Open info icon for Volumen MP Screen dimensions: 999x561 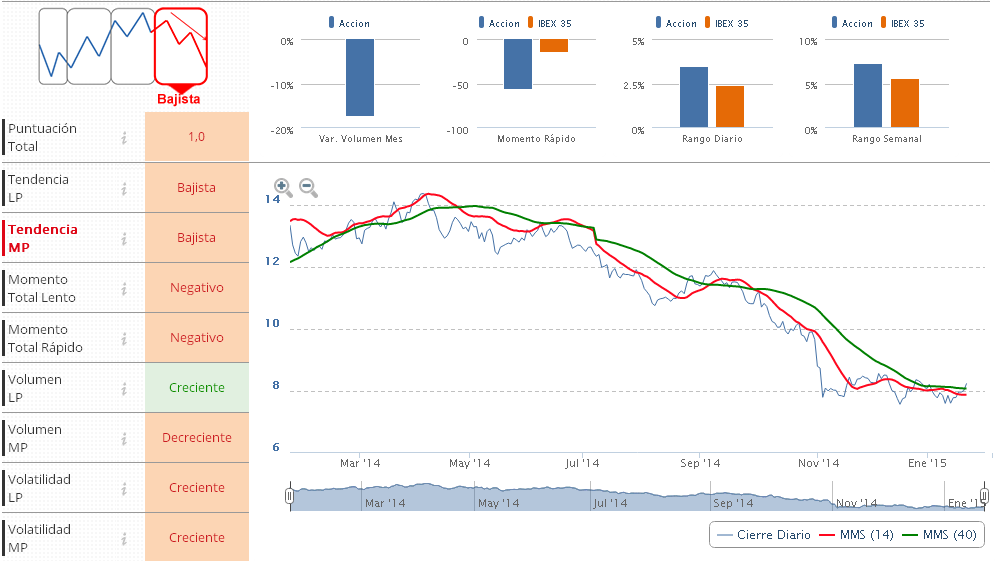[x=124, y=438]
